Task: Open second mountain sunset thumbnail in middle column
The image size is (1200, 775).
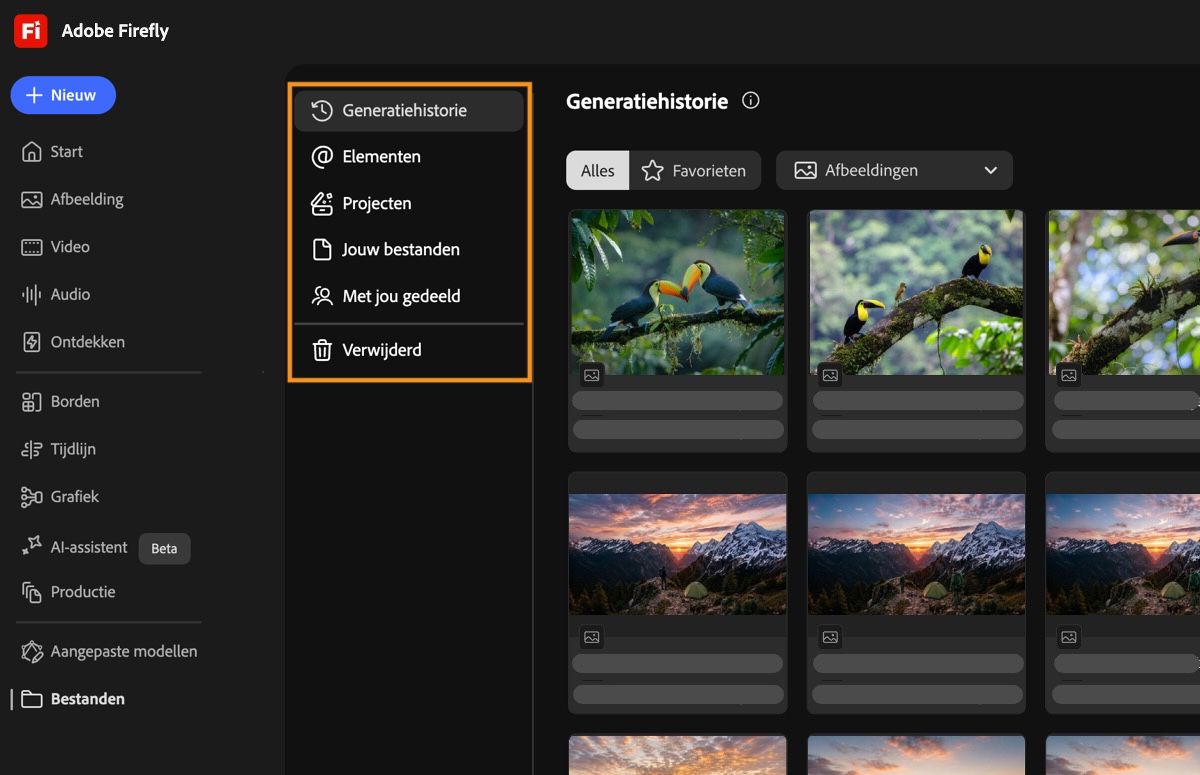Action: click(917, 554)
